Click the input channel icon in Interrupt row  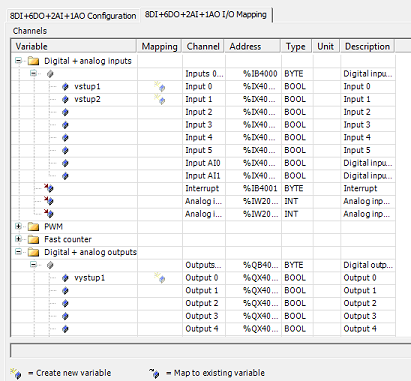coord(49,188)
